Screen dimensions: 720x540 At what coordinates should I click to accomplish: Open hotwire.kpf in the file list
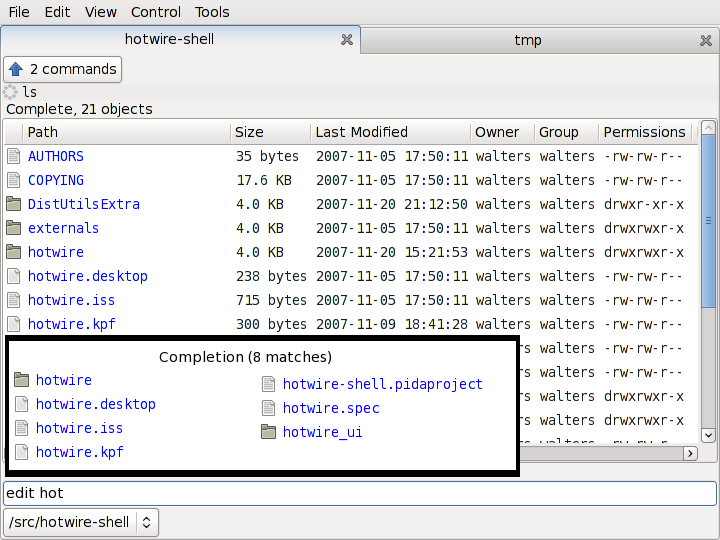click(71, 324)
